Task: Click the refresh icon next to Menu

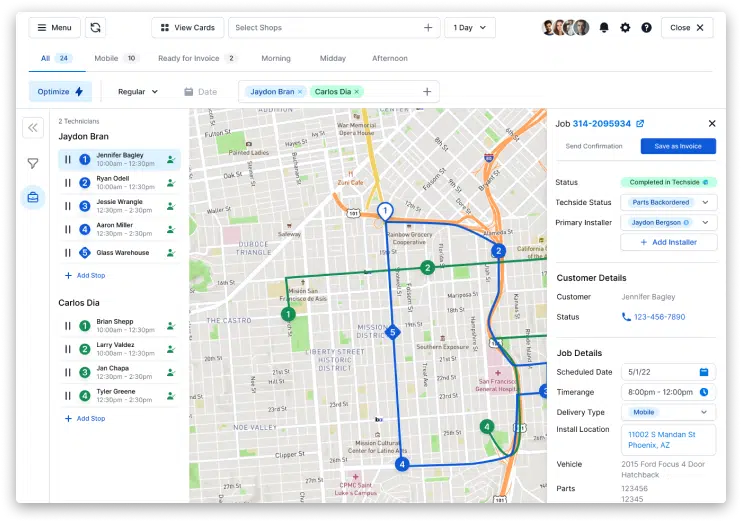Action: coord(96,28)
